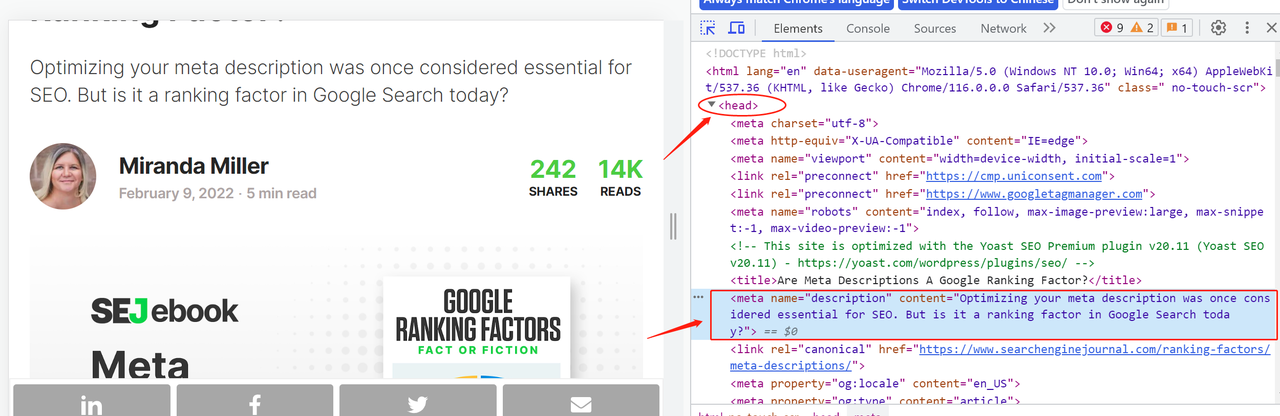Share article via email envelope icon

click(x=580, y=403)
